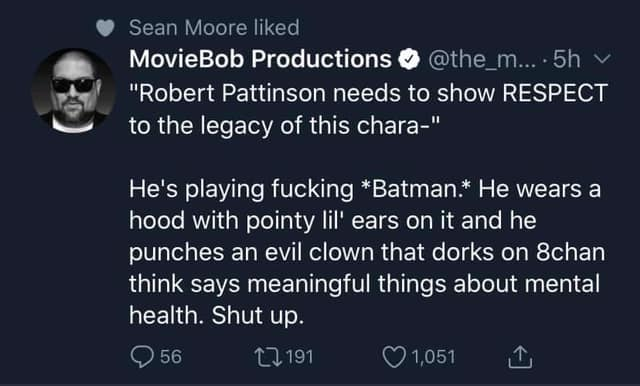Open the 5h timestamp link
The height and width of the screenshot is (386, 640).
point(567,59)
